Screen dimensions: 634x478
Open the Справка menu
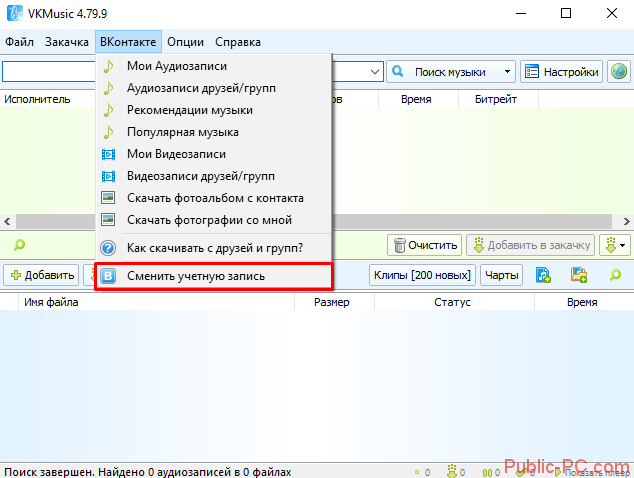238,42
